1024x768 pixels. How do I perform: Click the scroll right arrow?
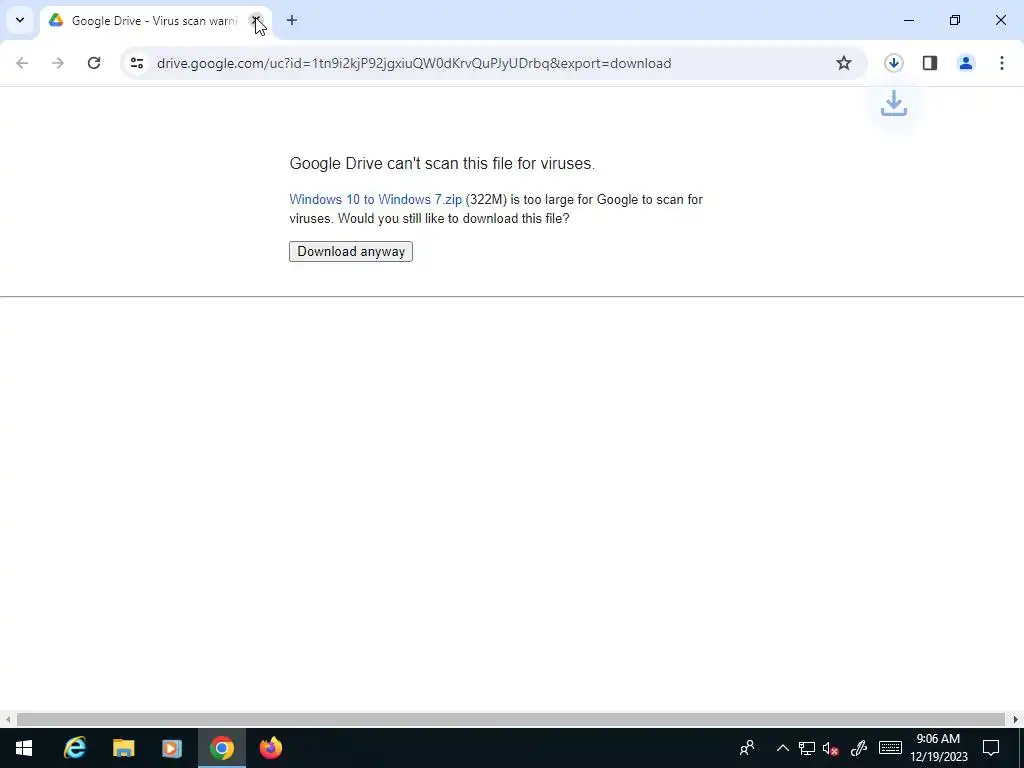[1016, 720]
